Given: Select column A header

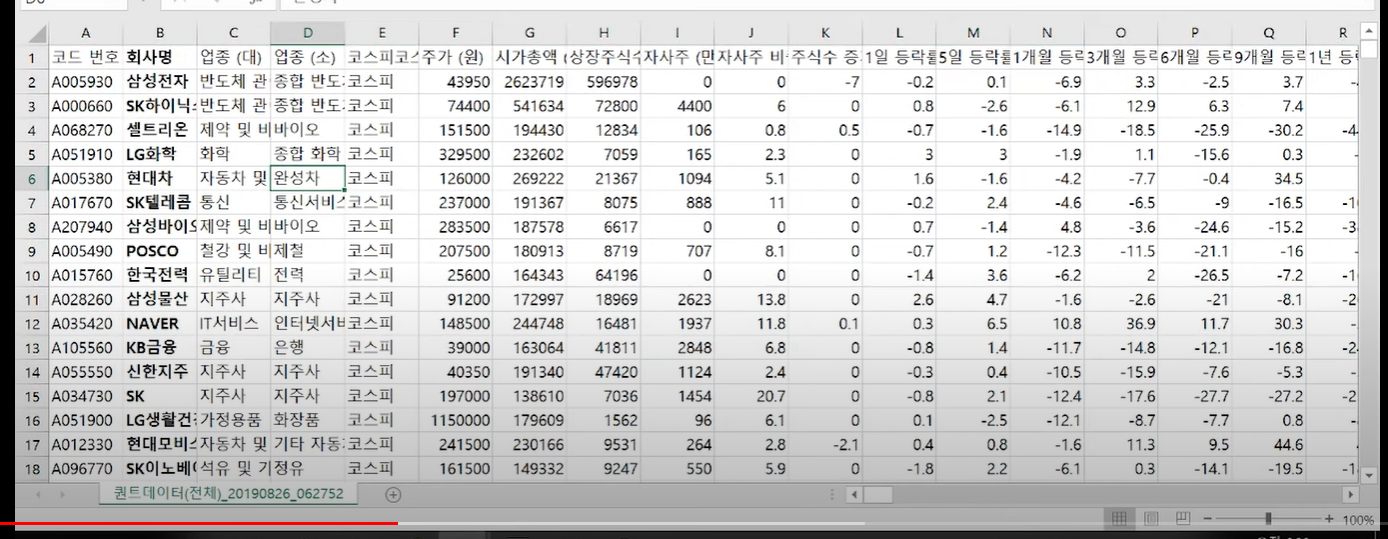Looking at the screenshot, I should point(85,33).
